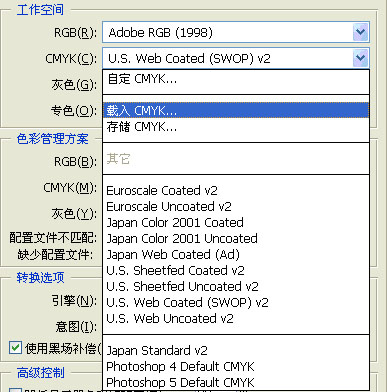The height and width of the screenshot is (392, 387).
Task: Pick Japan Color 2001 Uncoated
Action: [236, 238]
